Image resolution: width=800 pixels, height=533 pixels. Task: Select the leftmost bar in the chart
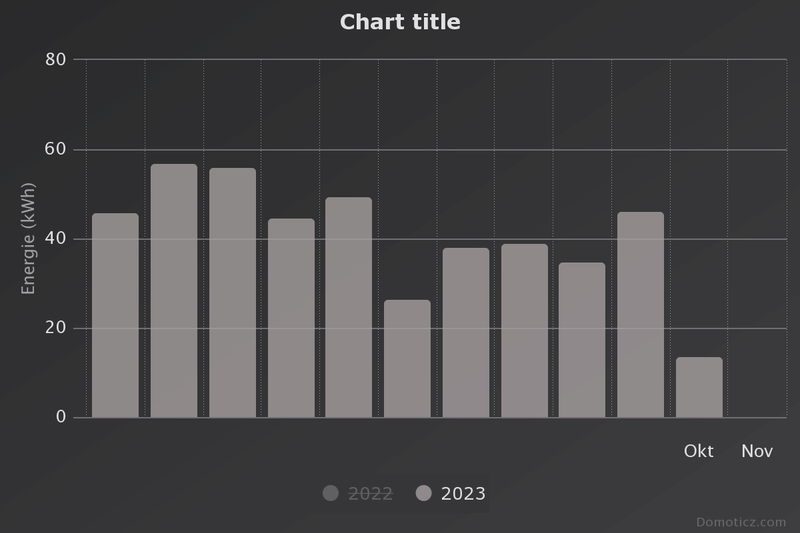[115, 315]
